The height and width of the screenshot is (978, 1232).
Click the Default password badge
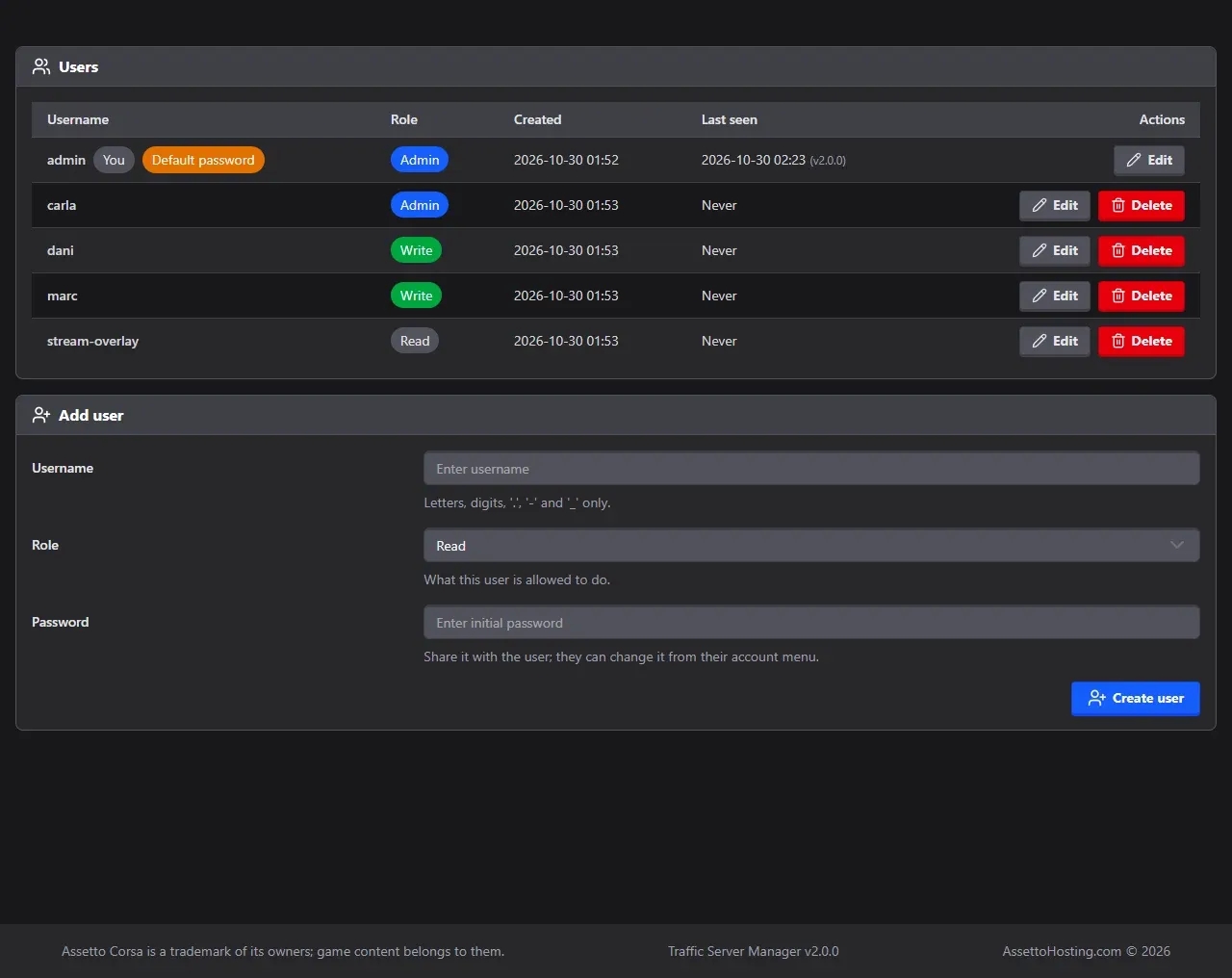pyautogui.click(x=203, y=160)
